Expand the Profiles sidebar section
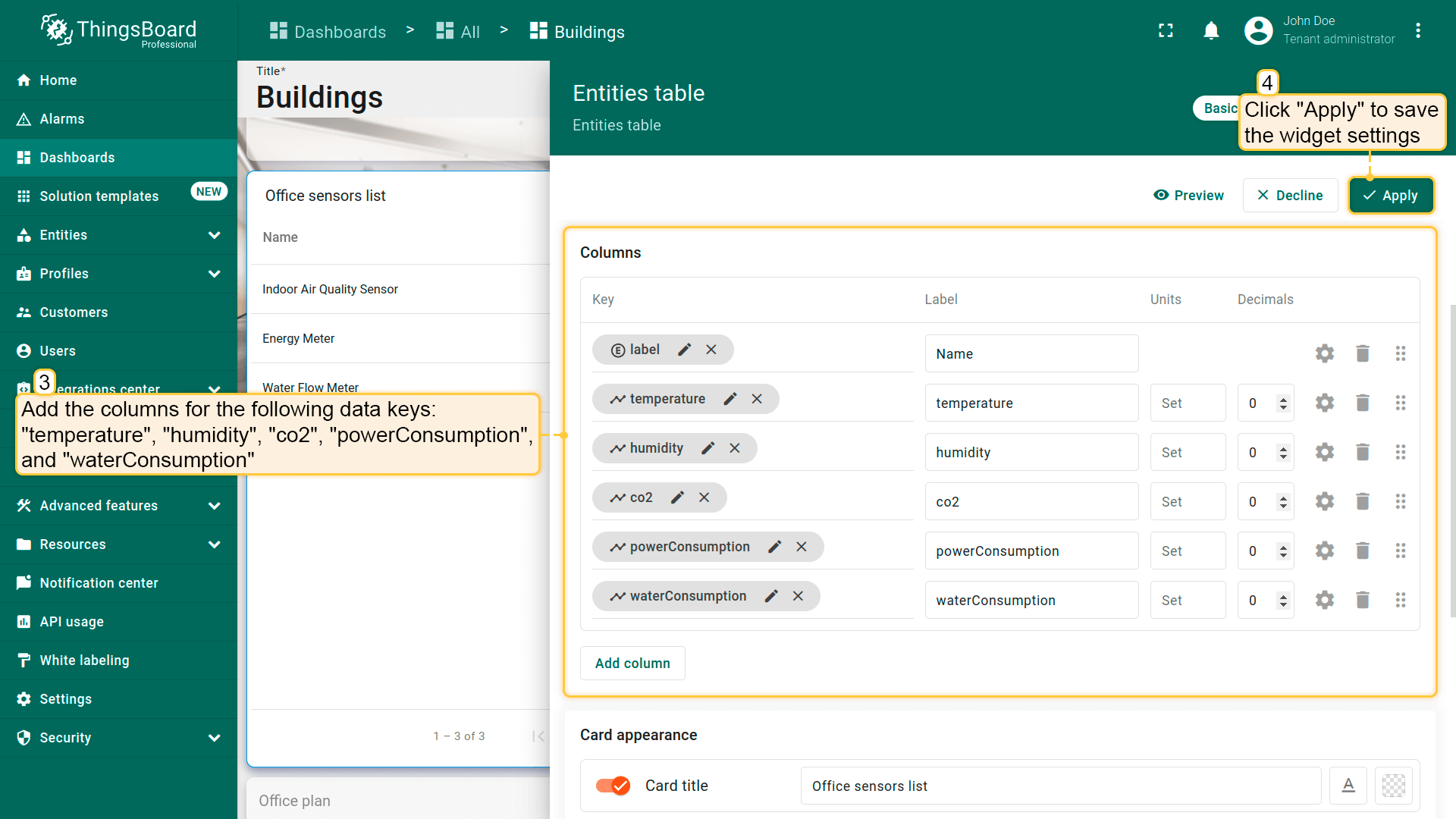The image size is (1456, 819). click(x=214, y=274)
